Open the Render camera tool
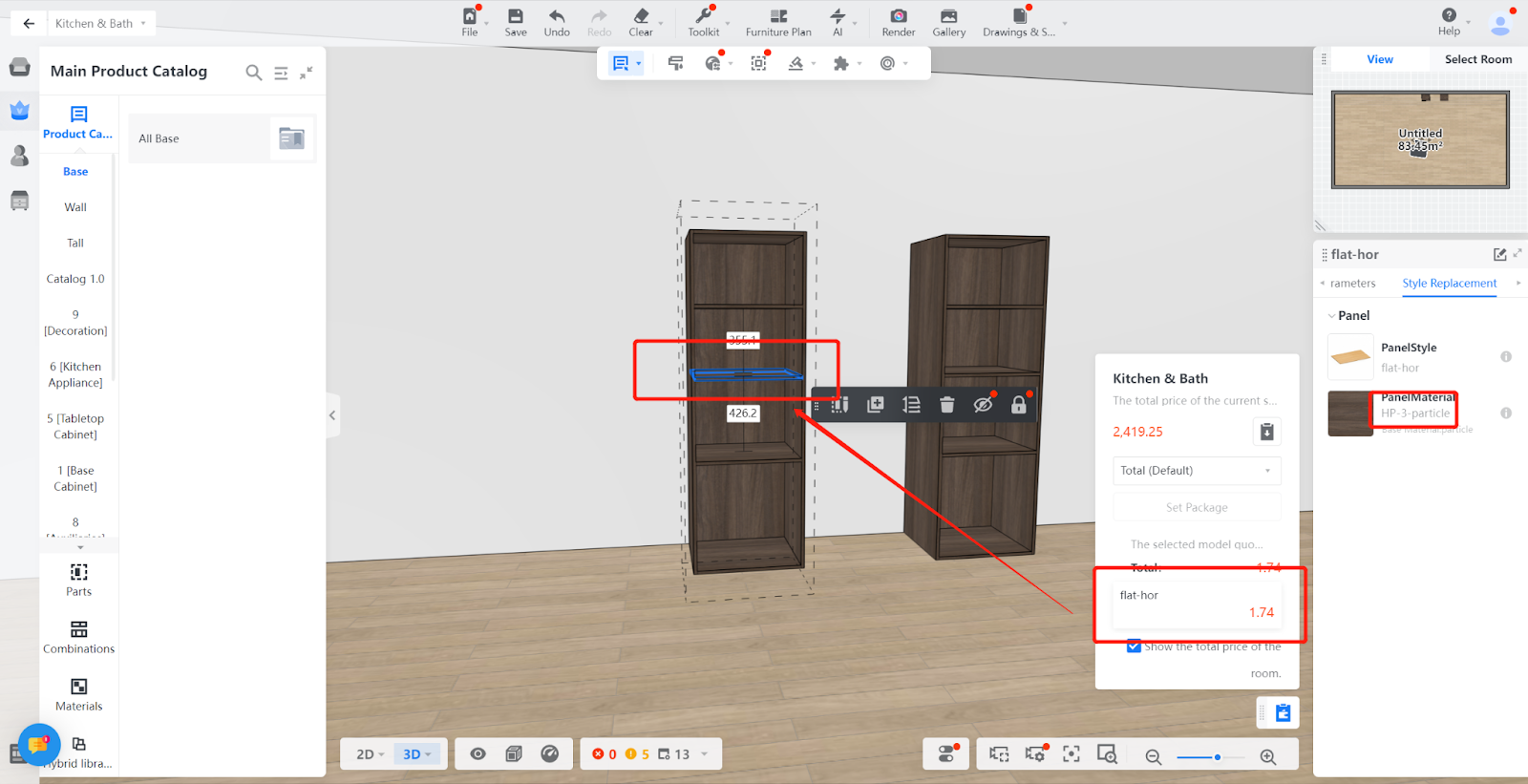The width and height of the screenshot is (1528, 784). click(x=898, y=17)
